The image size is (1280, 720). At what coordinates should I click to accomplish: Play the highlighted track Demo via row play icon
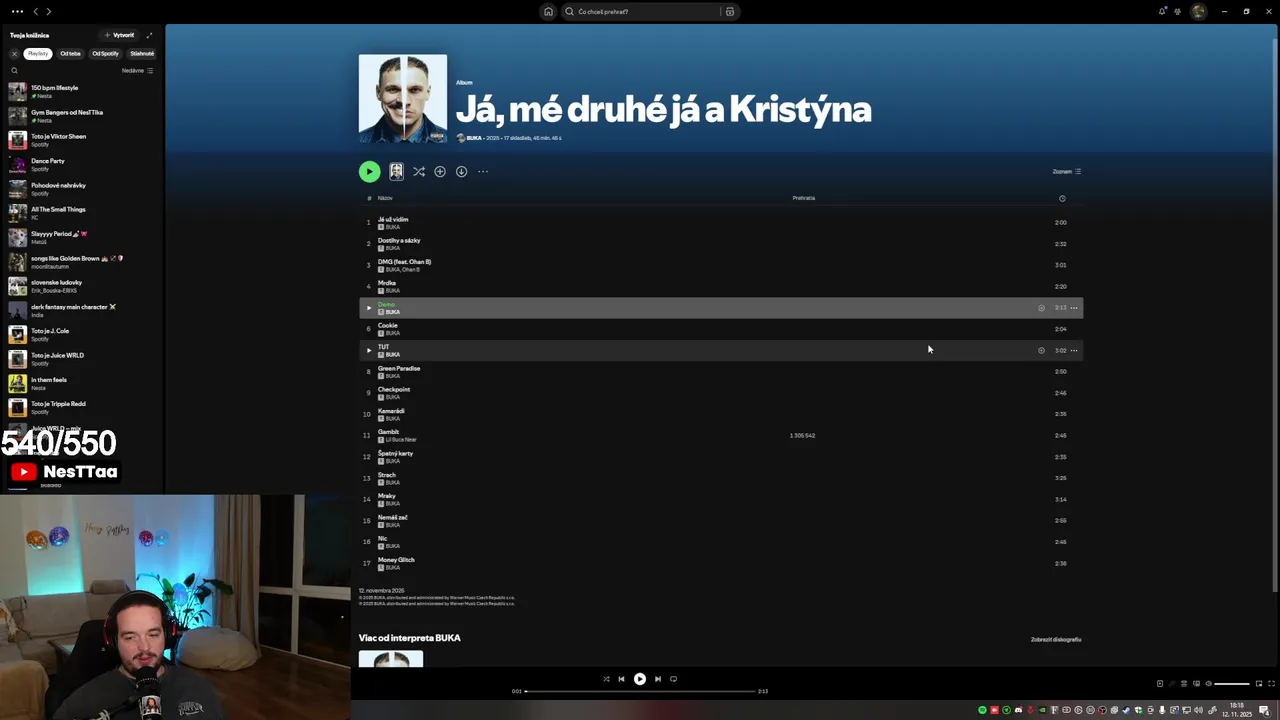pos(368,308)
